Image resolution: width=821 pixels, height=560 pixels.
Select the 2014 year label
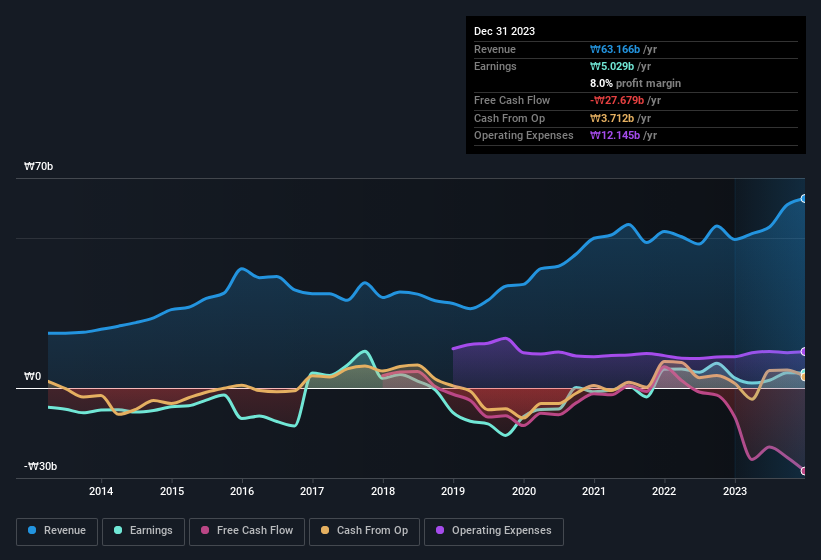(101, 491)
